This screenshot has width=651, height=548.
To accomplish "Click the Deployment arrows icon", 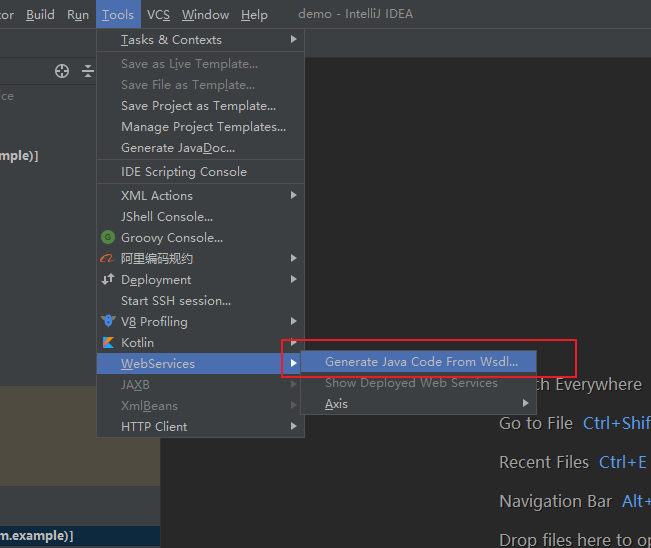I will [108, 279].
